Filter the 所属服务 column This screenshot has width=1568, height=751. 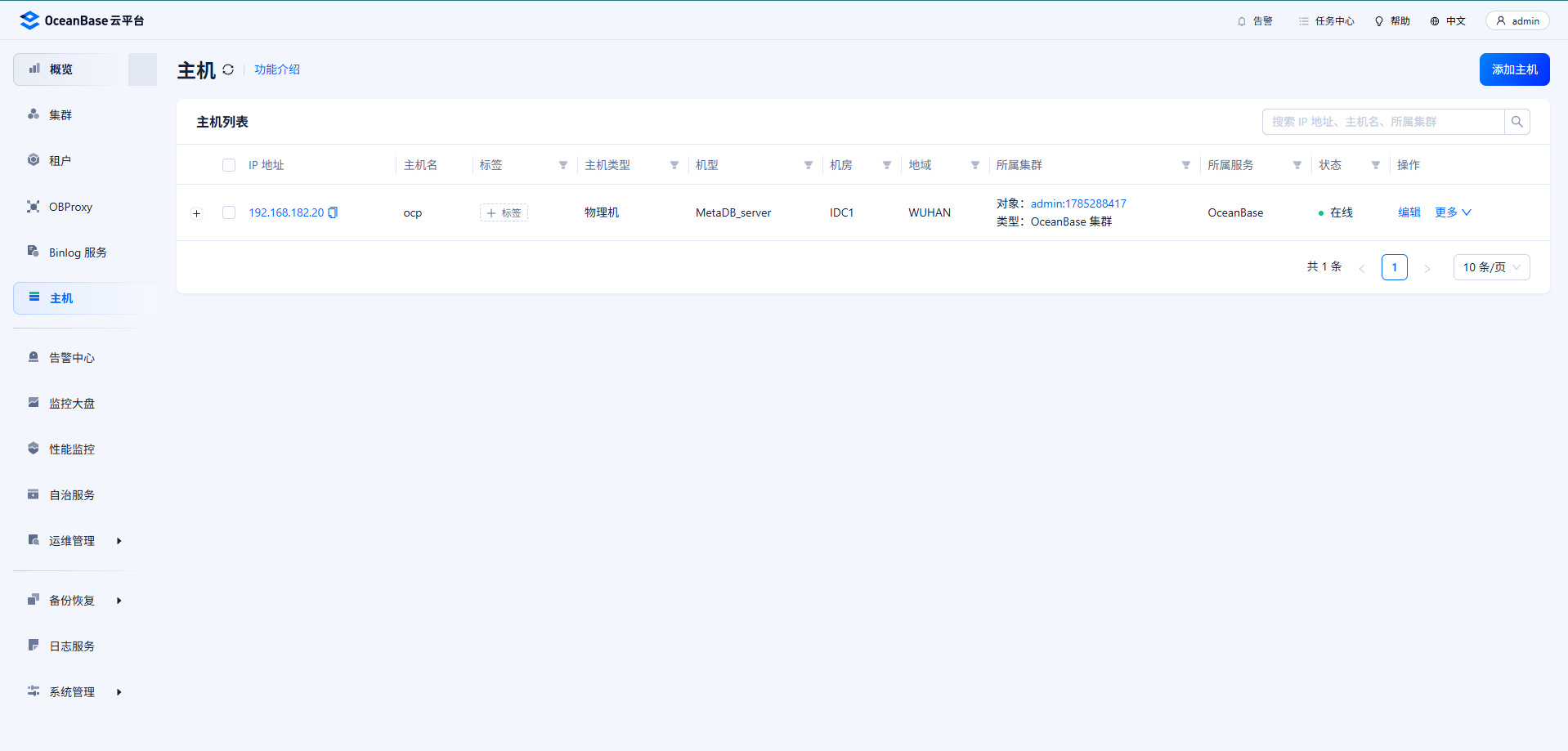(1297, 165)
